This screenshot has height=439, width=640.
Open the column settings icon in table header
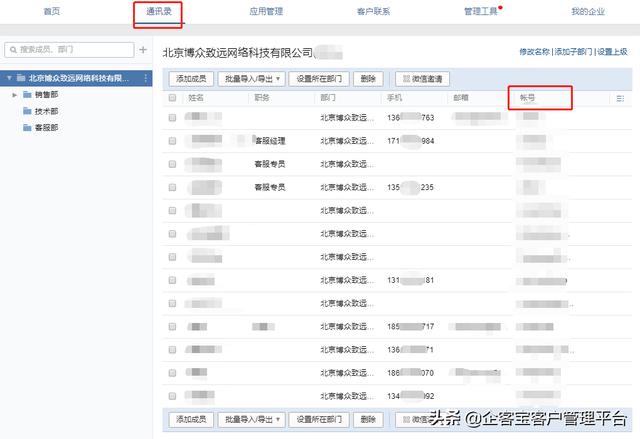[x=621, y=98]
